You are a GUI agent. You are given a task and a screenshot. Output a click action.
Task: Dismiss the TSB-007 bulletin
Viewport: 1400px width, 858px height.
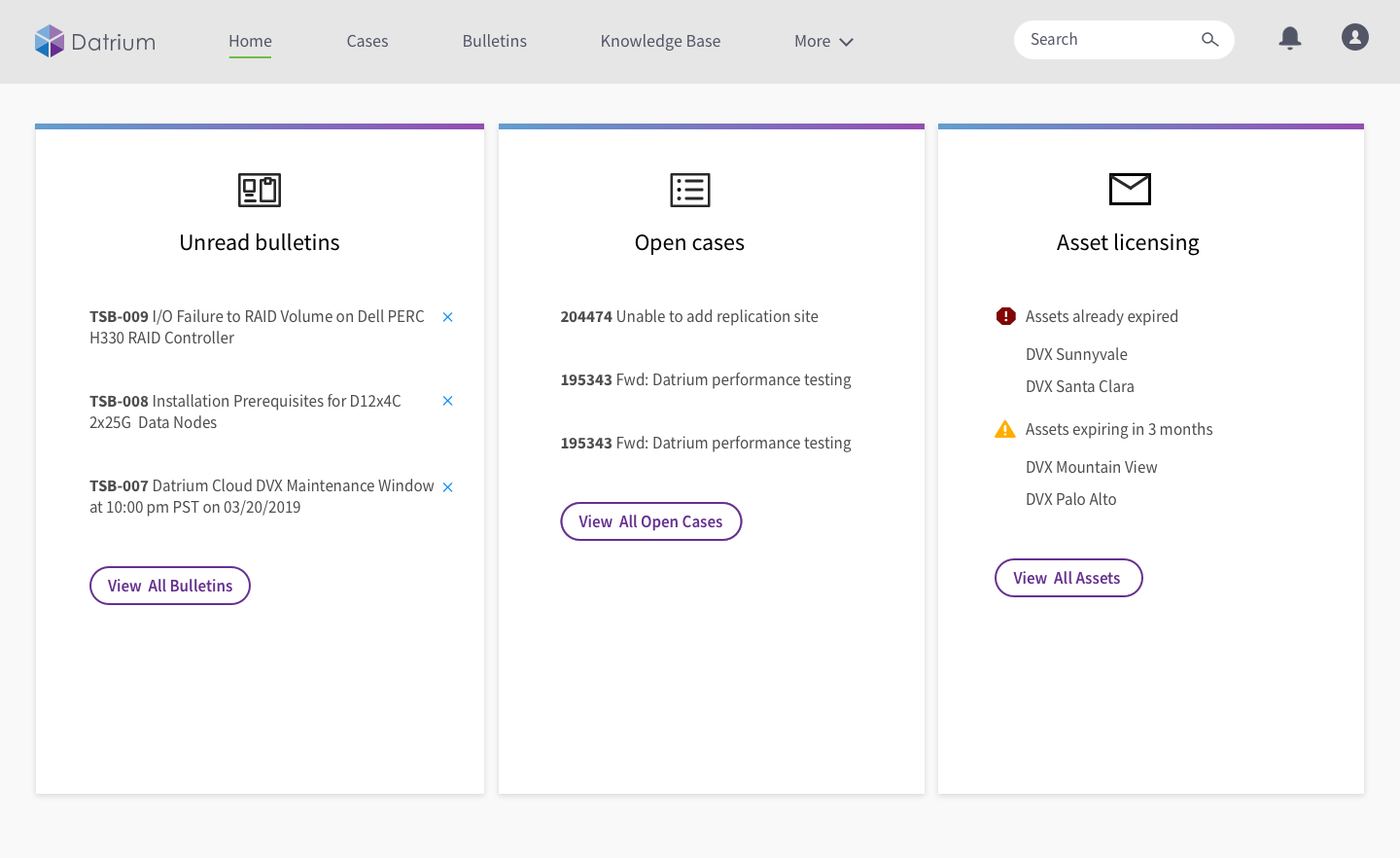point(447,487)
